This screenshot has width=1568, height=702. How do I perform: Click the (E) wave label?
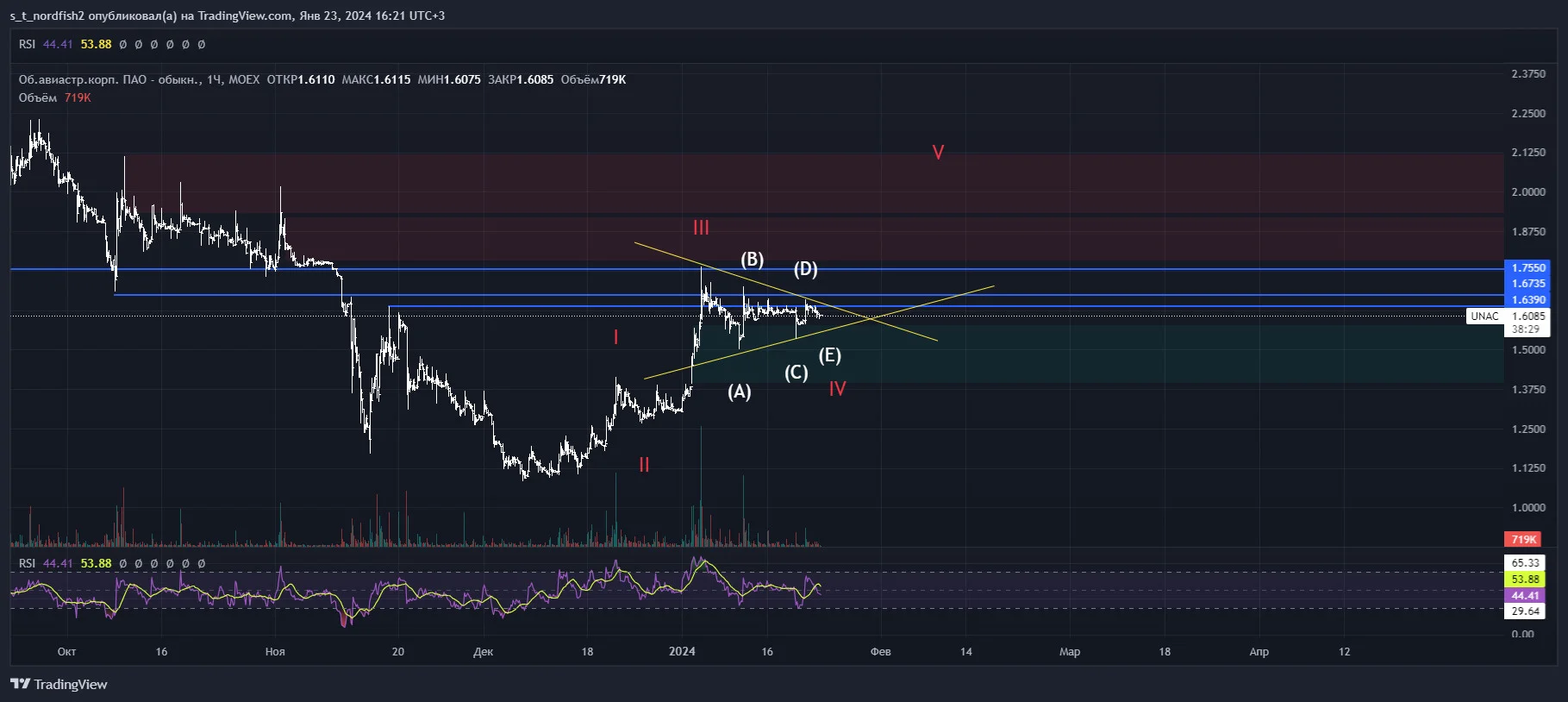click(x=829, y=355)
